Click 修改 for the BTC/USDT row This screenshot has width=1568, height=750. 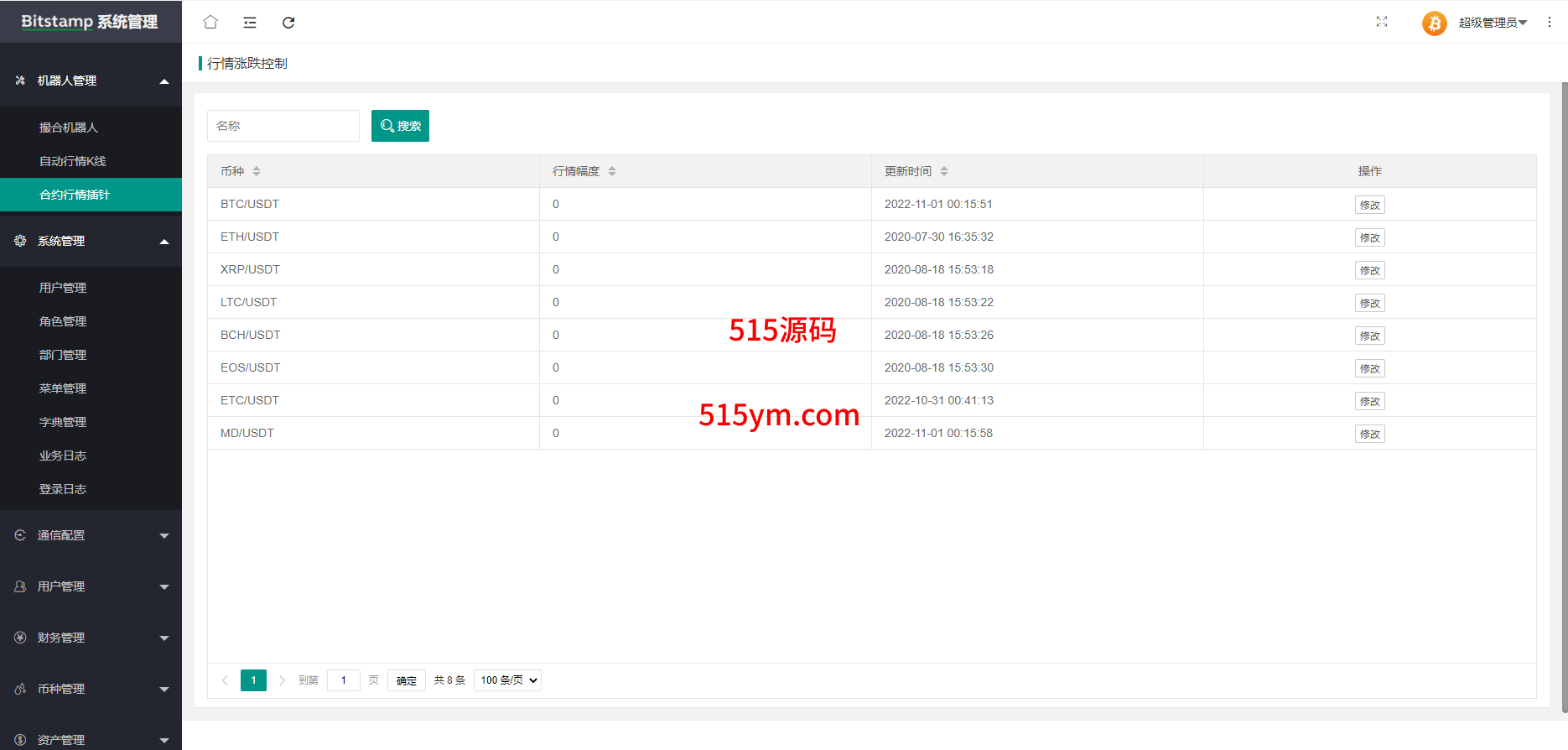point(1369,205)
